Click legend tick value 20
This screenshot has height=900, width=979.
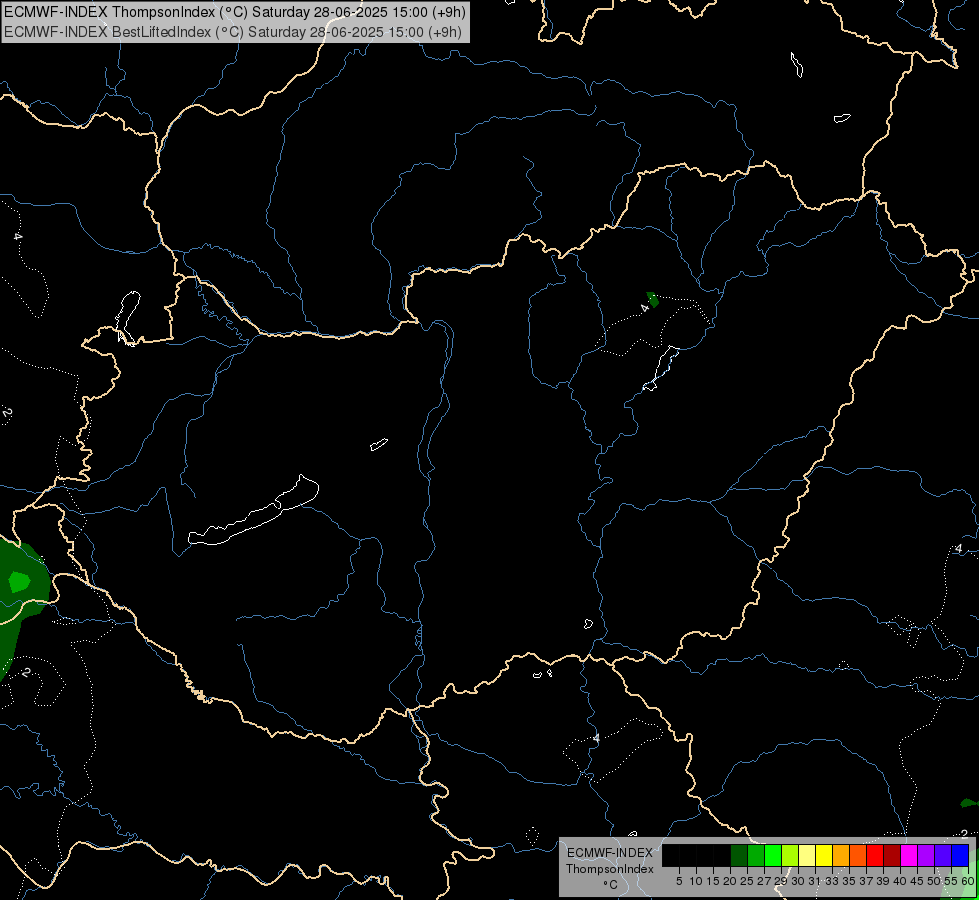pyautogui.click(x=730, y=881)
